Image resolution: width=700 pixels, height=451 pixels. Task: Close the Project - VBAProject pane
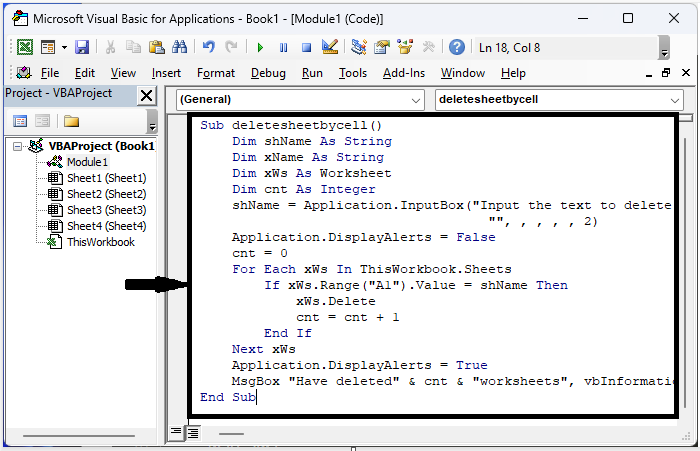click(x=146, y=96)
